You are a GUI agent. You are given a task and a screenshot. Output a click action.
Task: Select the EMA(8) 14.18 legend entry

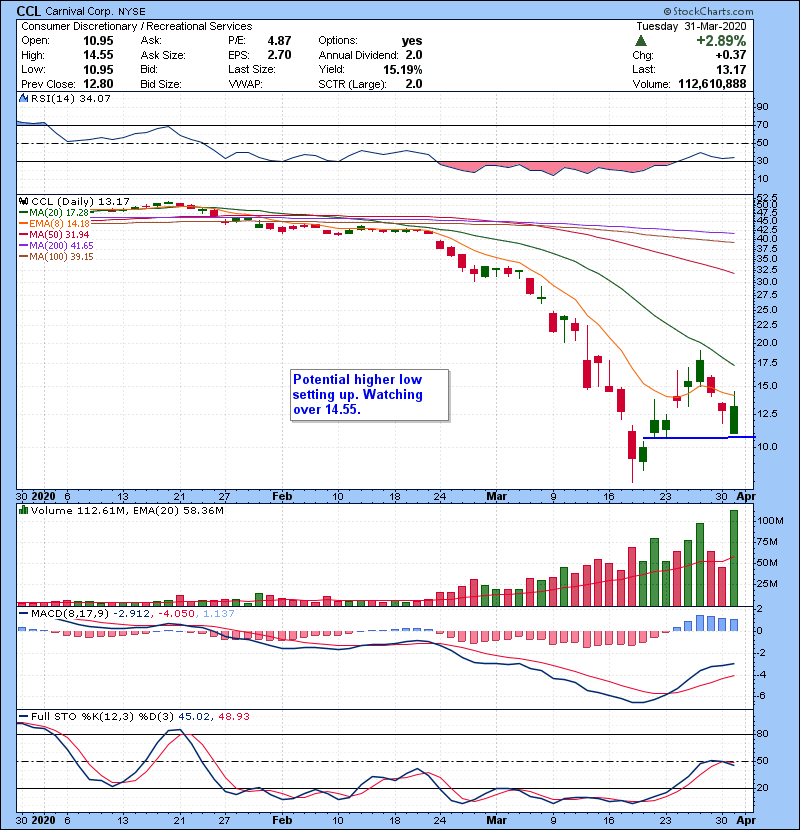[x=54, y=223]
